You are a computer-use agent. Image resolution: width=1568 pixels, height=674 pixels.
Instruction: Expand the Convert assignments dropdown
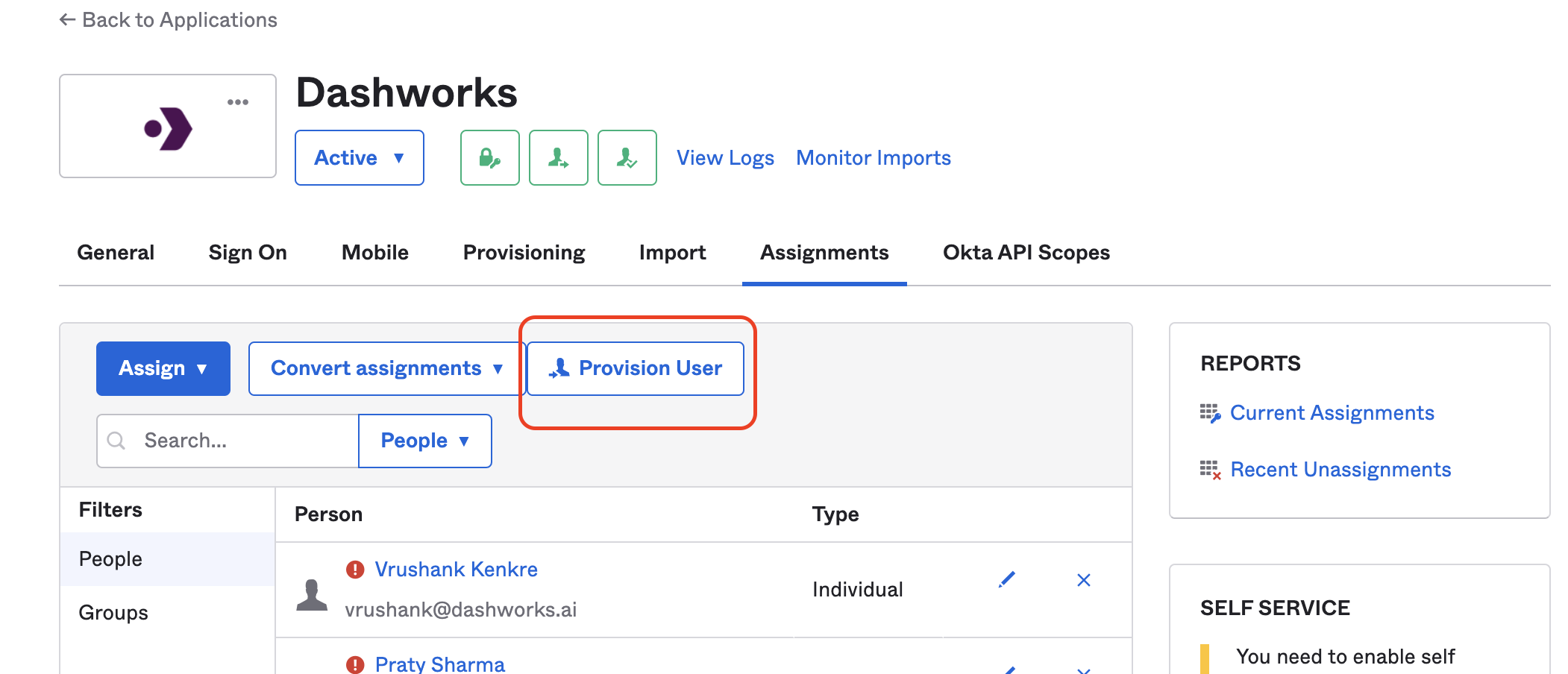tap(386, 368)
